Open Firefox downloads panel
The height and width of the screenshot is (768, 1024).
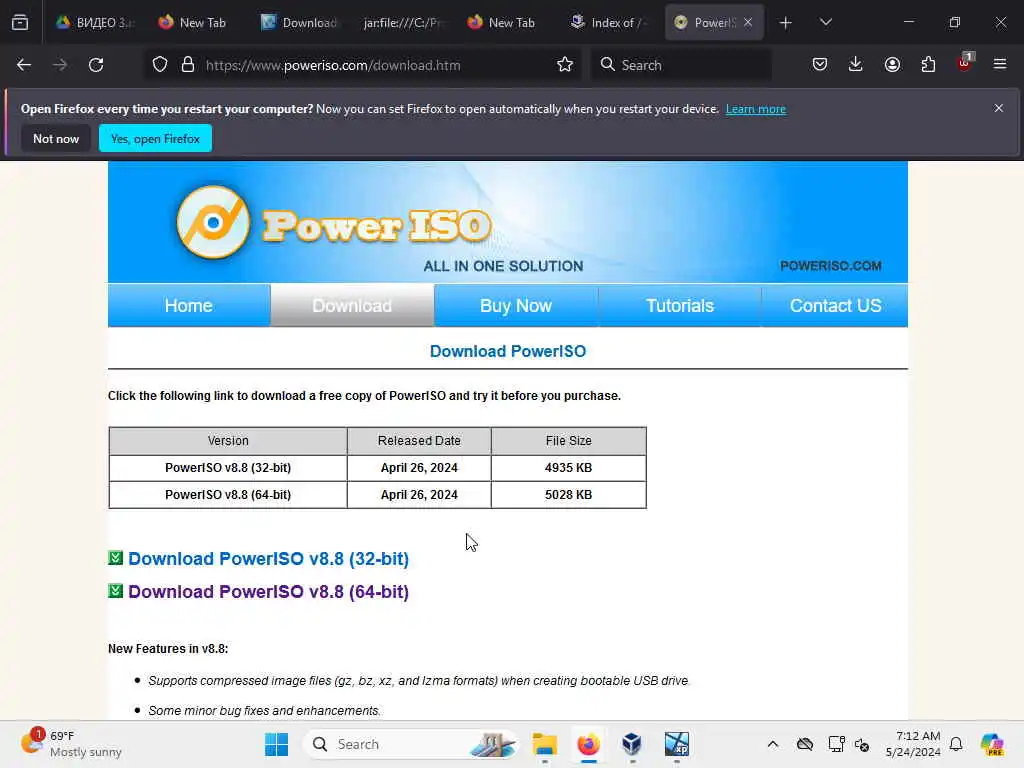[856, 65]
